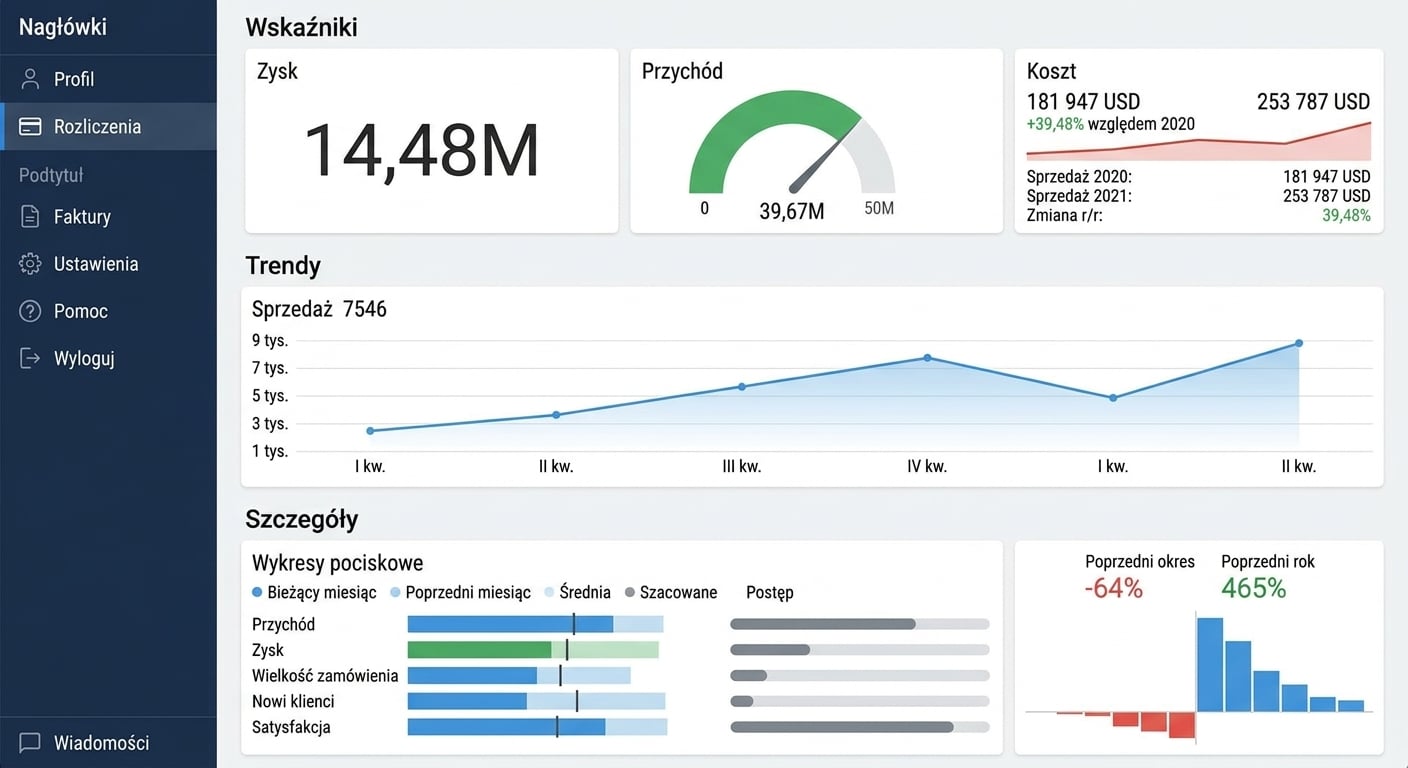Screen dimensions: 1408x768
Task: Click the tallest blue bar in Poprzedni rok chart
Action: click(1210, 664)
